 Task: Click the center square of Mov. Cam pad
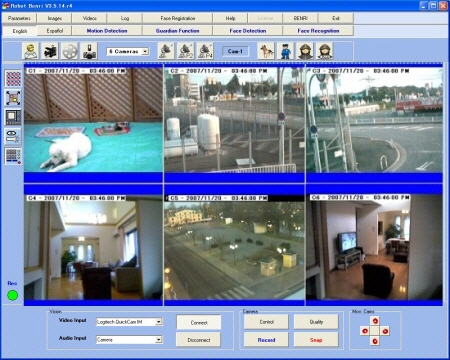coord(375,331)
